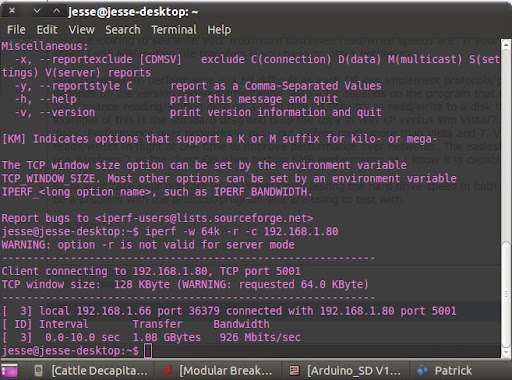Click the 'IPERF_BANDWIDTH' text

[x=260, y=192]
